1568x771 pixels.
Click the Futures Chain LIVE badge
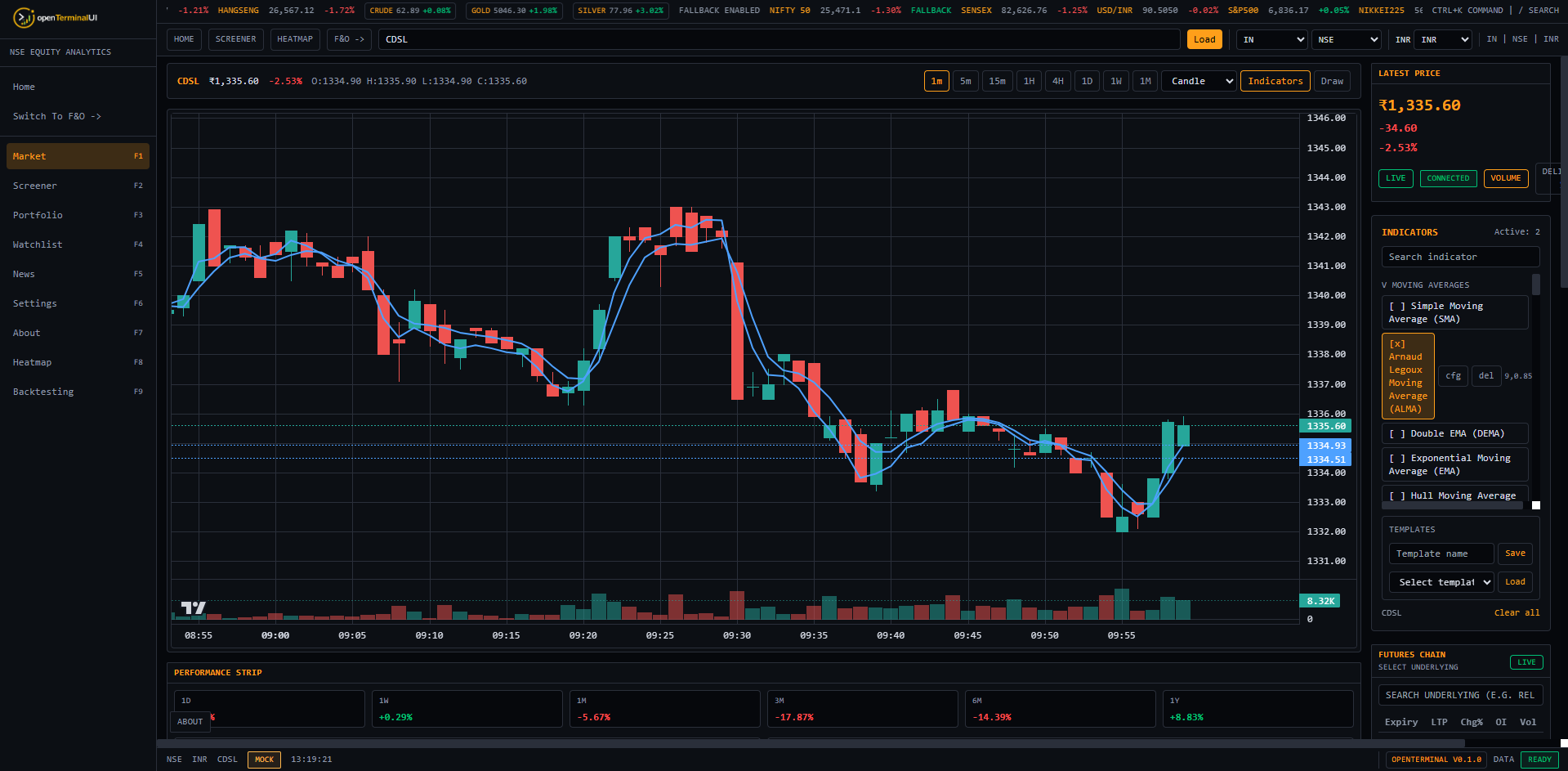click(1526, 662)
